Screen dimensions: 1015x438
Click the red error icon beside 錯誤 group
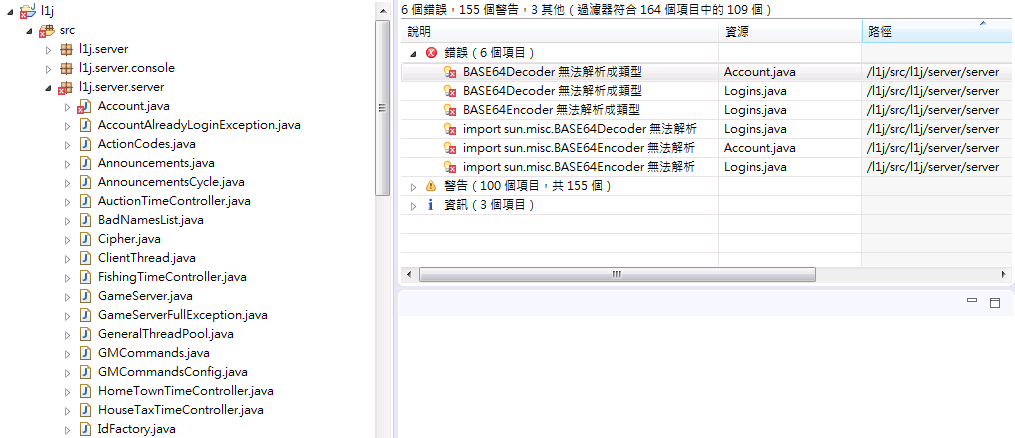tap(432, 52)
